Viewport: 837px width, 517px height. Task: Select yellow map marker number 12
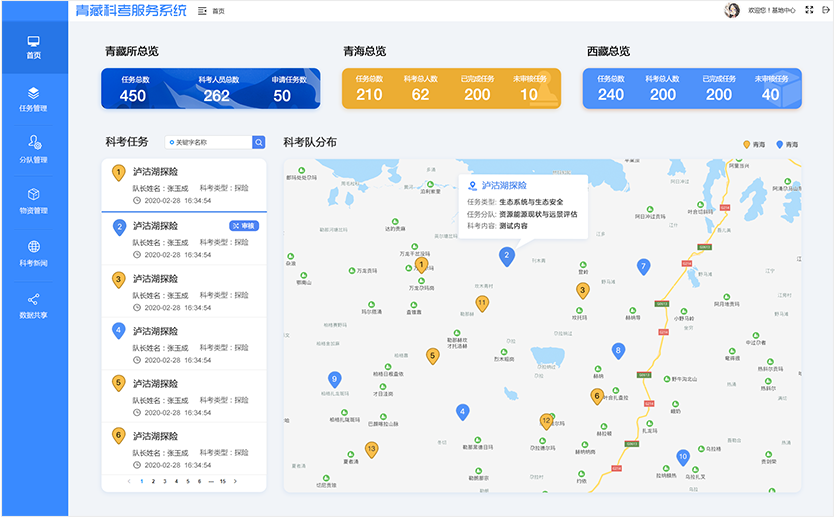(546, 421)
